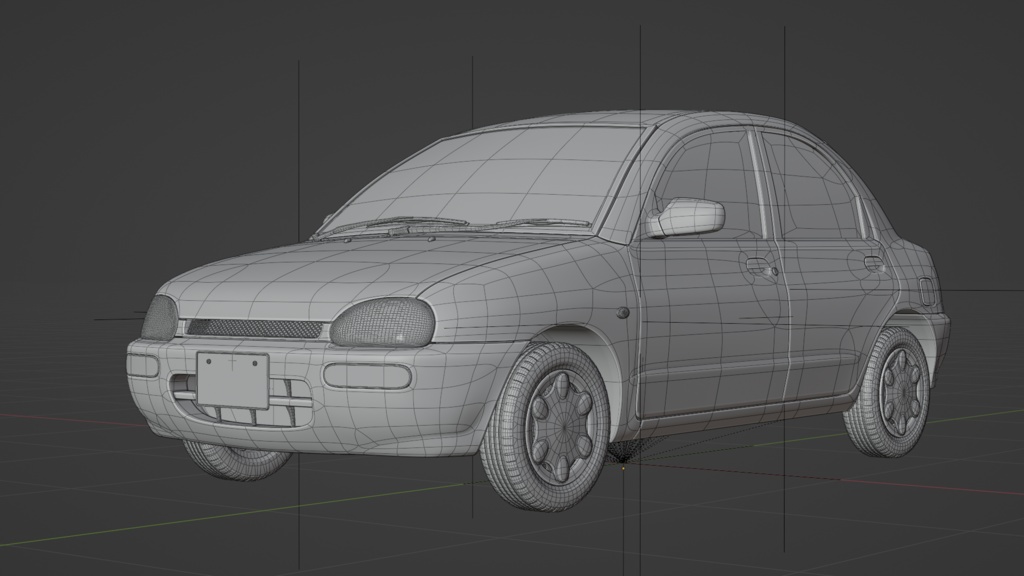Select the large oval headlight beside the fender

383,322
